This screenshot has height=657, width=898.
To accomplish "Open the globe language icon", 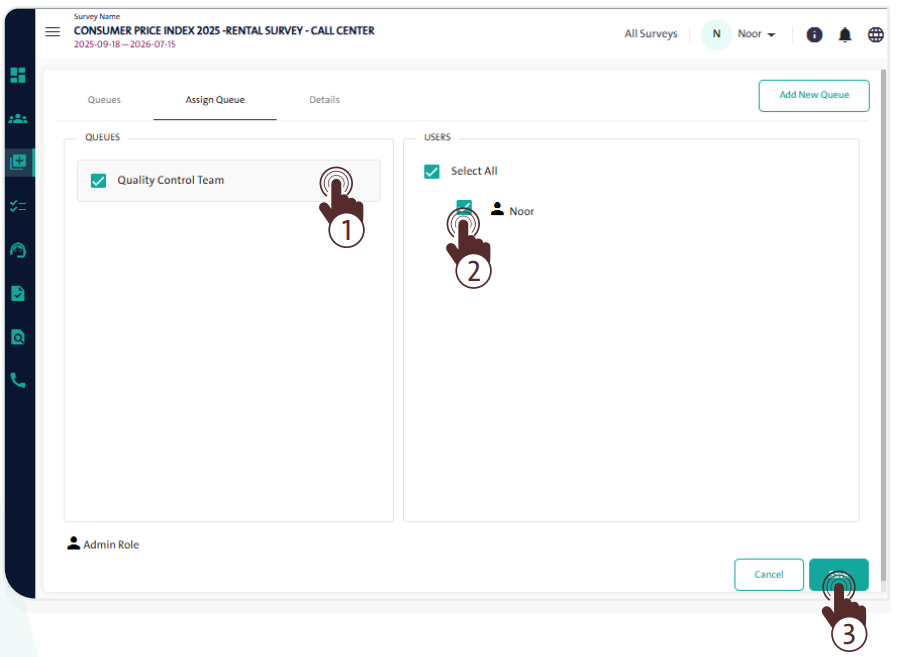I will pos(875,35).
